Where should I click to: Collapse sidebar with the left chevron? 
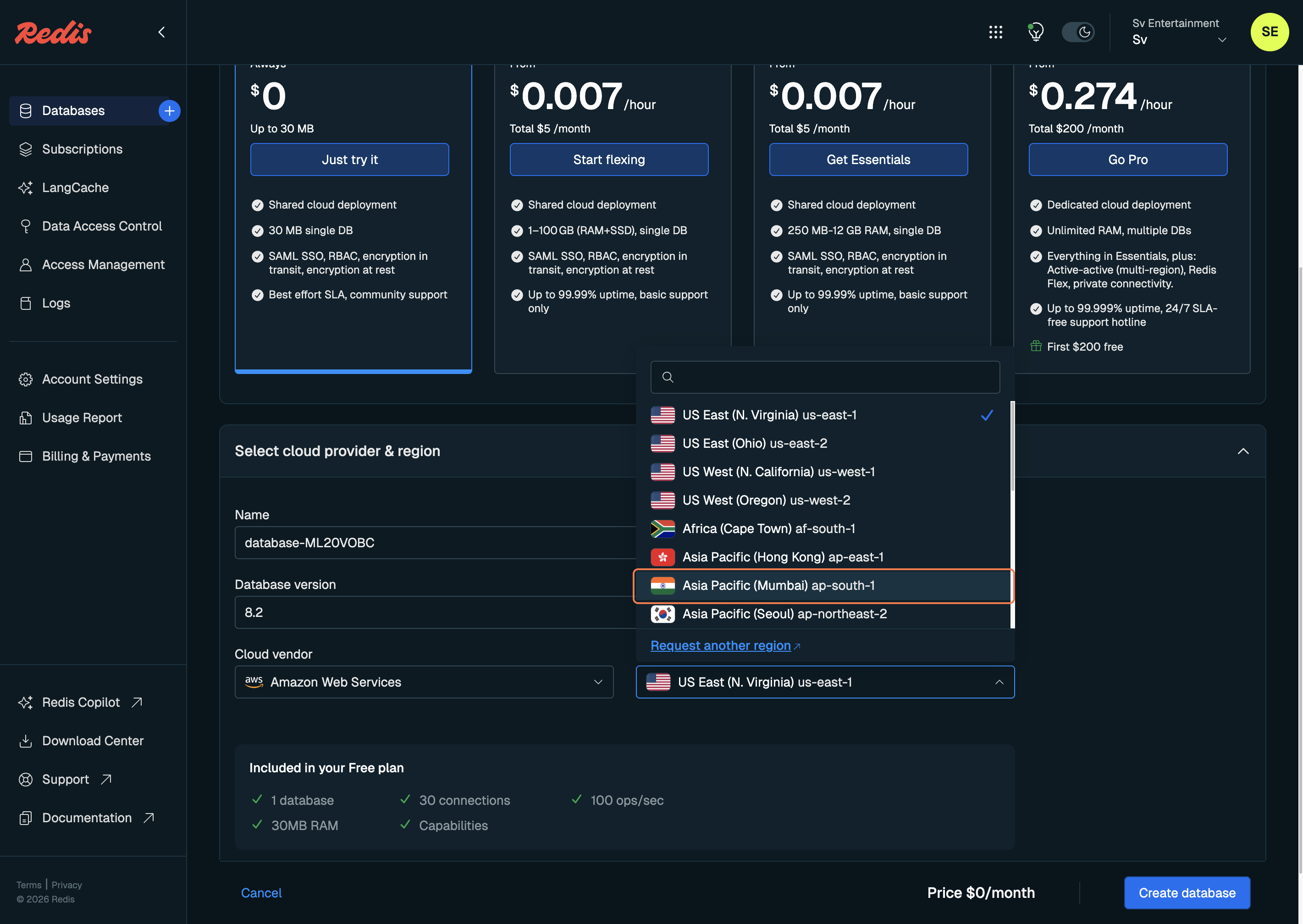[x=161, y=32]
